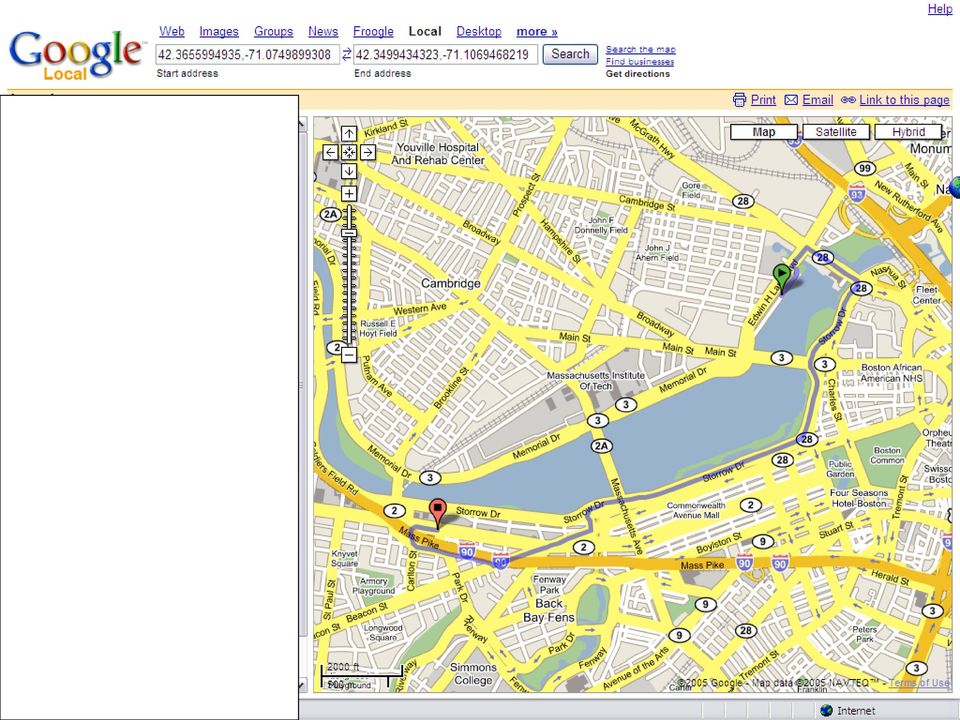The image size is (960, 720).
Task: Click the Internet zone globe in status bar
Action: point(826,710)
